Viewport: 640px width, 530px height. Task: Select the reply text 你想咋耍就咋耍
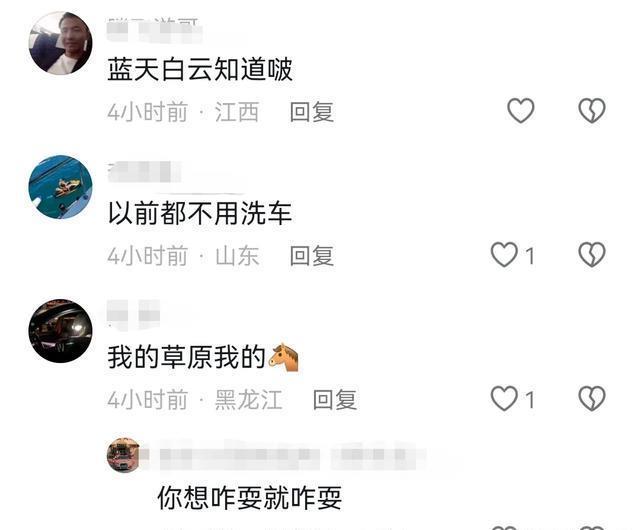[250, 498]
